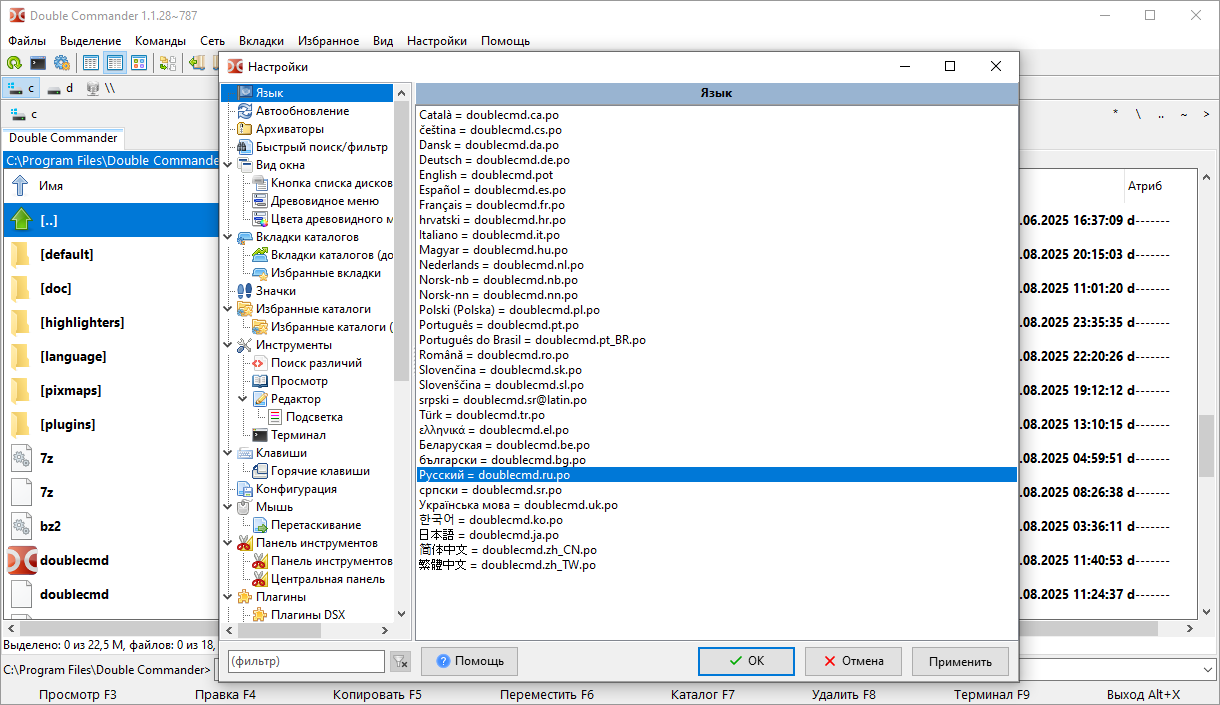Open the Избранное menu
1220x705 pixels.
click(x=328, y=41)
